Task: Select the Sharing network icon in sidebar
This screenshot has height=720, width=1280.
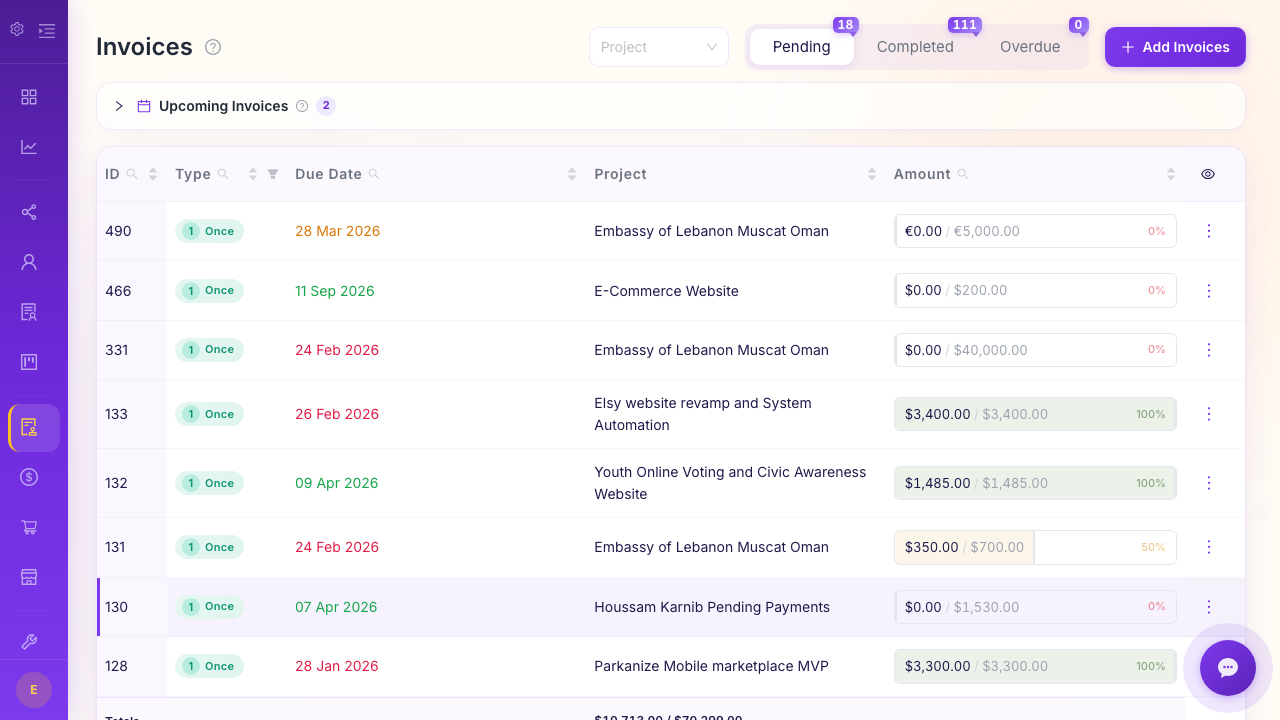Action: 29,212
